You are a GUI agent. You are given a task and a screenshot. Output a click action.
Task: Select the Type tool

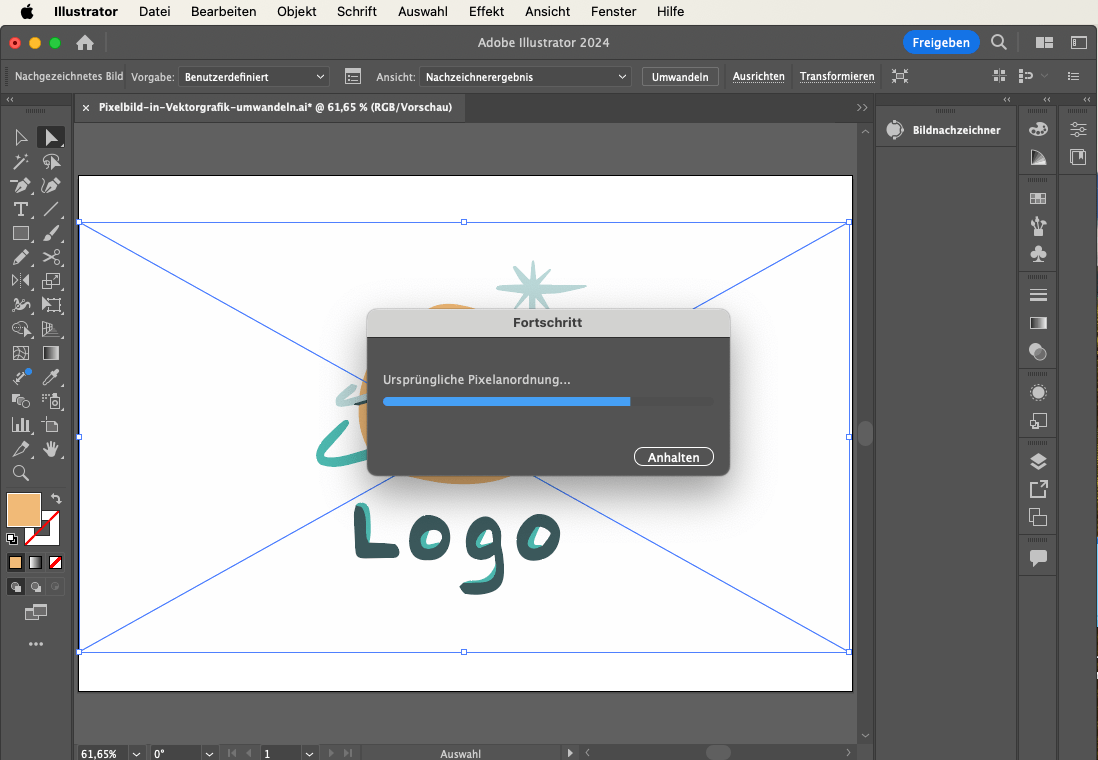click(20, 209)
